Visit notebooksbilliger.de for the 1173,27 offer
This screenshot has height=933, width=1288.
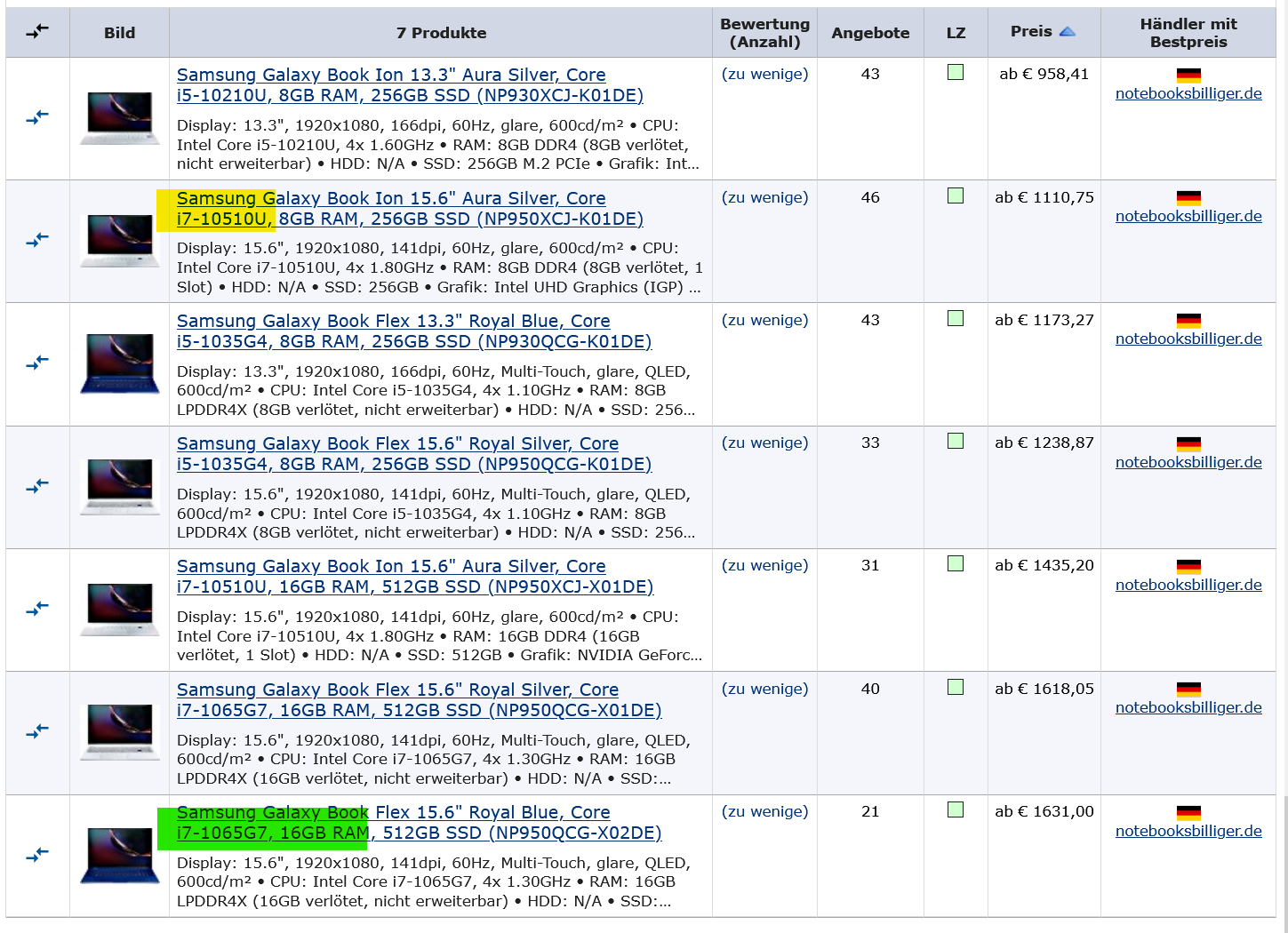pyautogui.click(x=1188, y=339)
